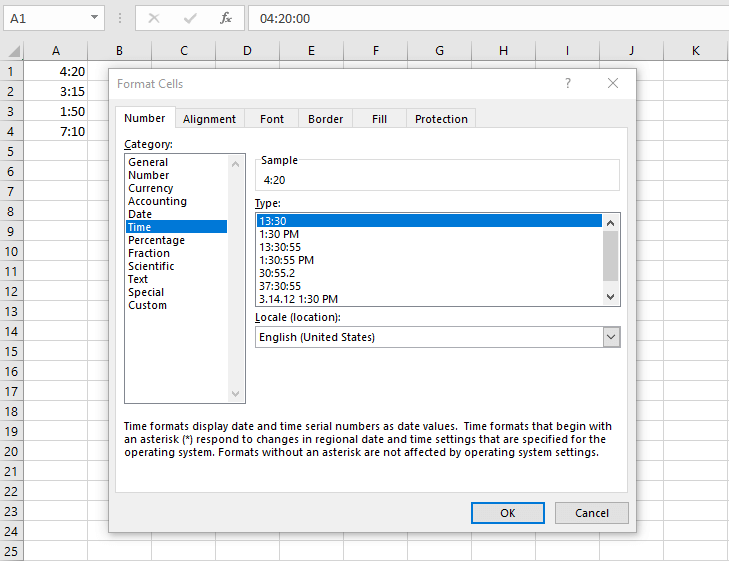Click the Category list scroll up arrow
Image resolution: width=729 pixels, height=561 pixels.
(235, 164)
